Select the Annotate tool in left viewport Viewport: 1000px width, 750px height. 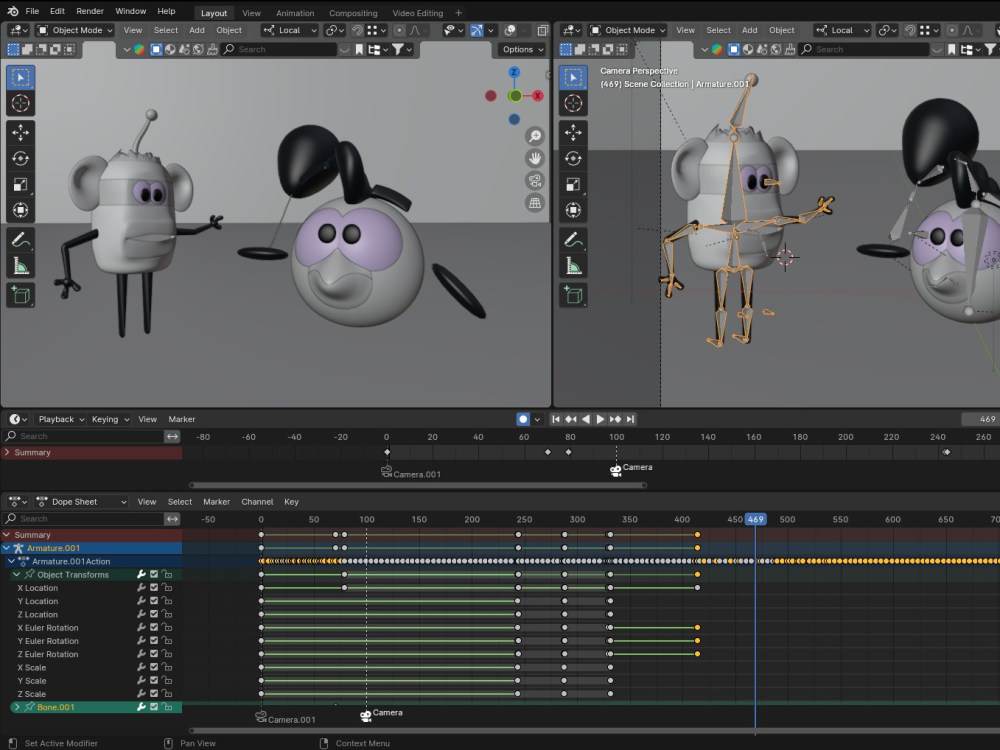(x=20, y=240)
